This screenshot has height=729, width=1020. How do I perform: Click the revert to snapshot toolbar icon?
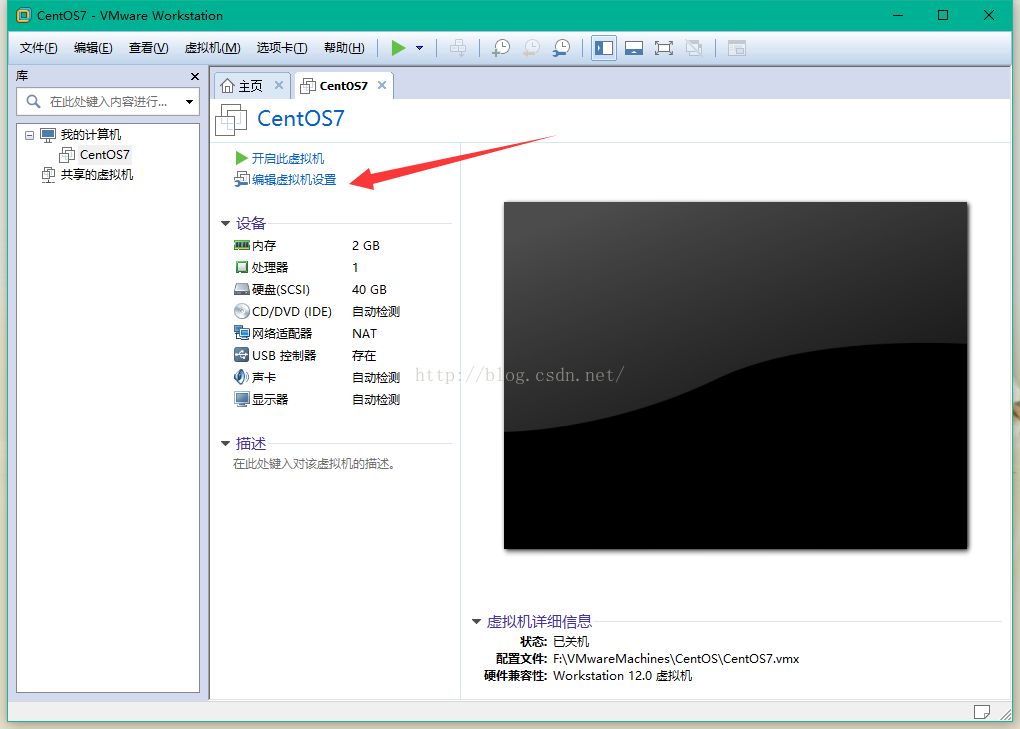531,47
